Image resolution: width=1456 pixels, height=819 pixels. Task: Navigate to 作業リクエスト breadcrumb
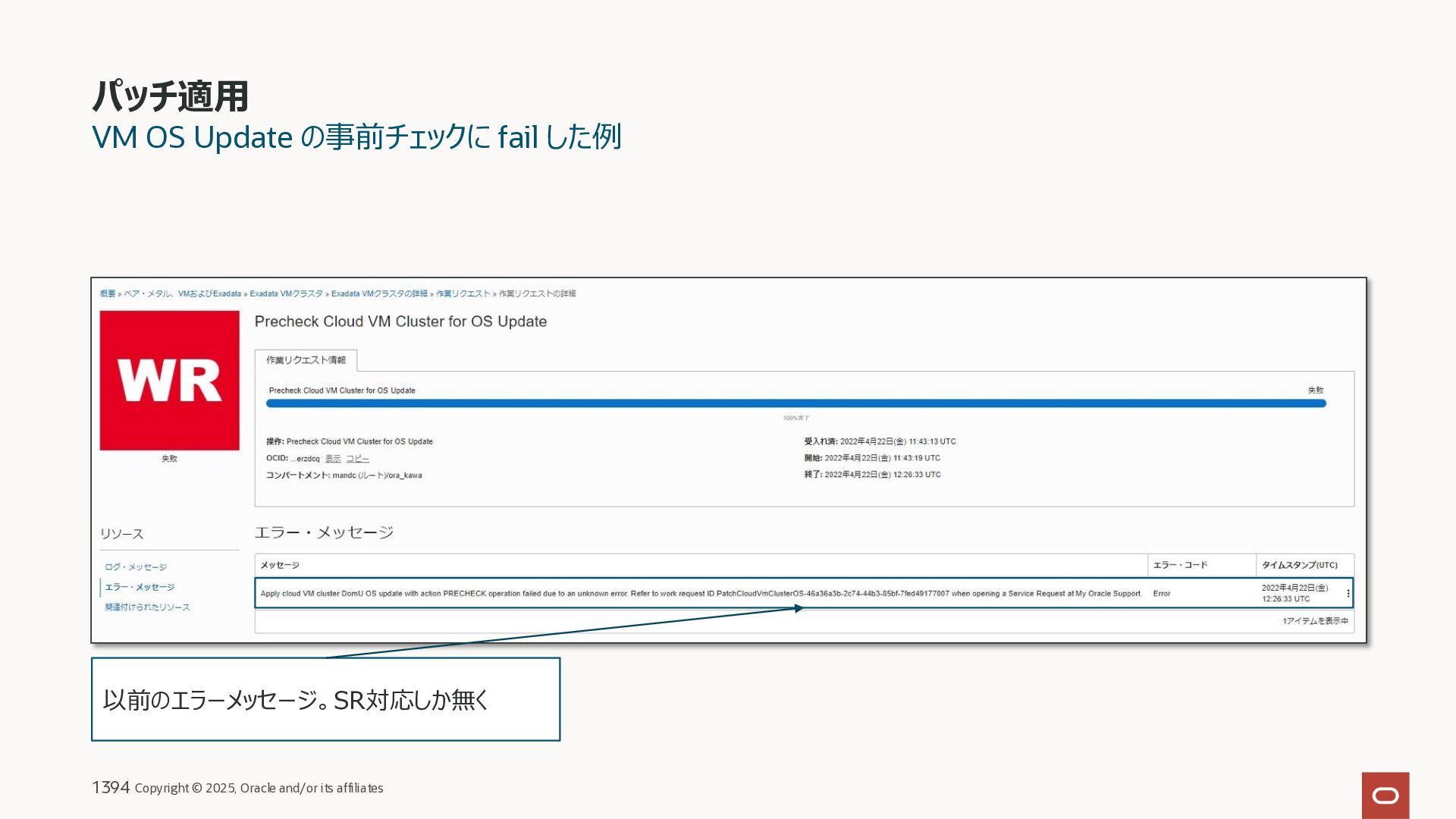(x=463, y=293)
